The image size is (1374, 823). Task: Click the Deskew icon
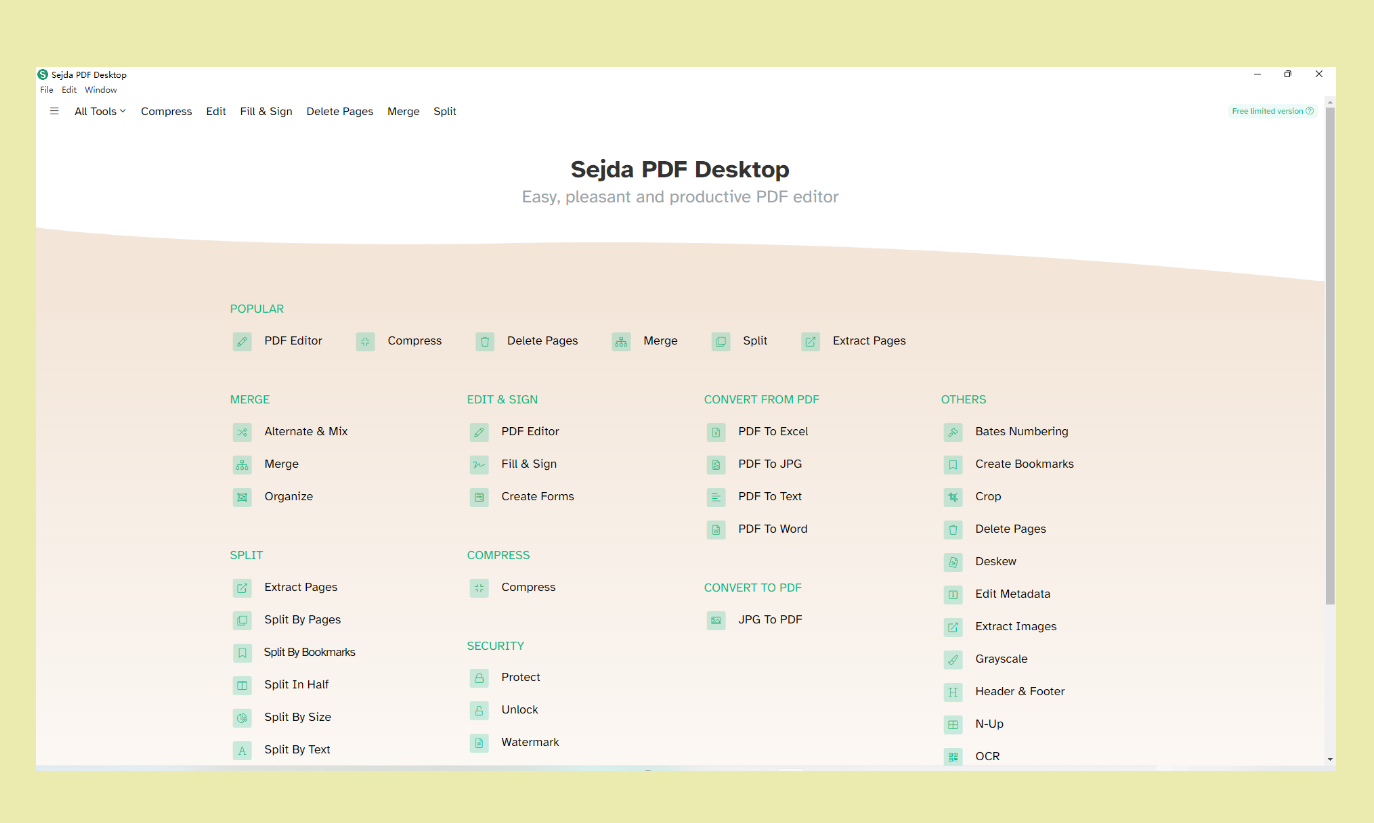pos(953,562)
